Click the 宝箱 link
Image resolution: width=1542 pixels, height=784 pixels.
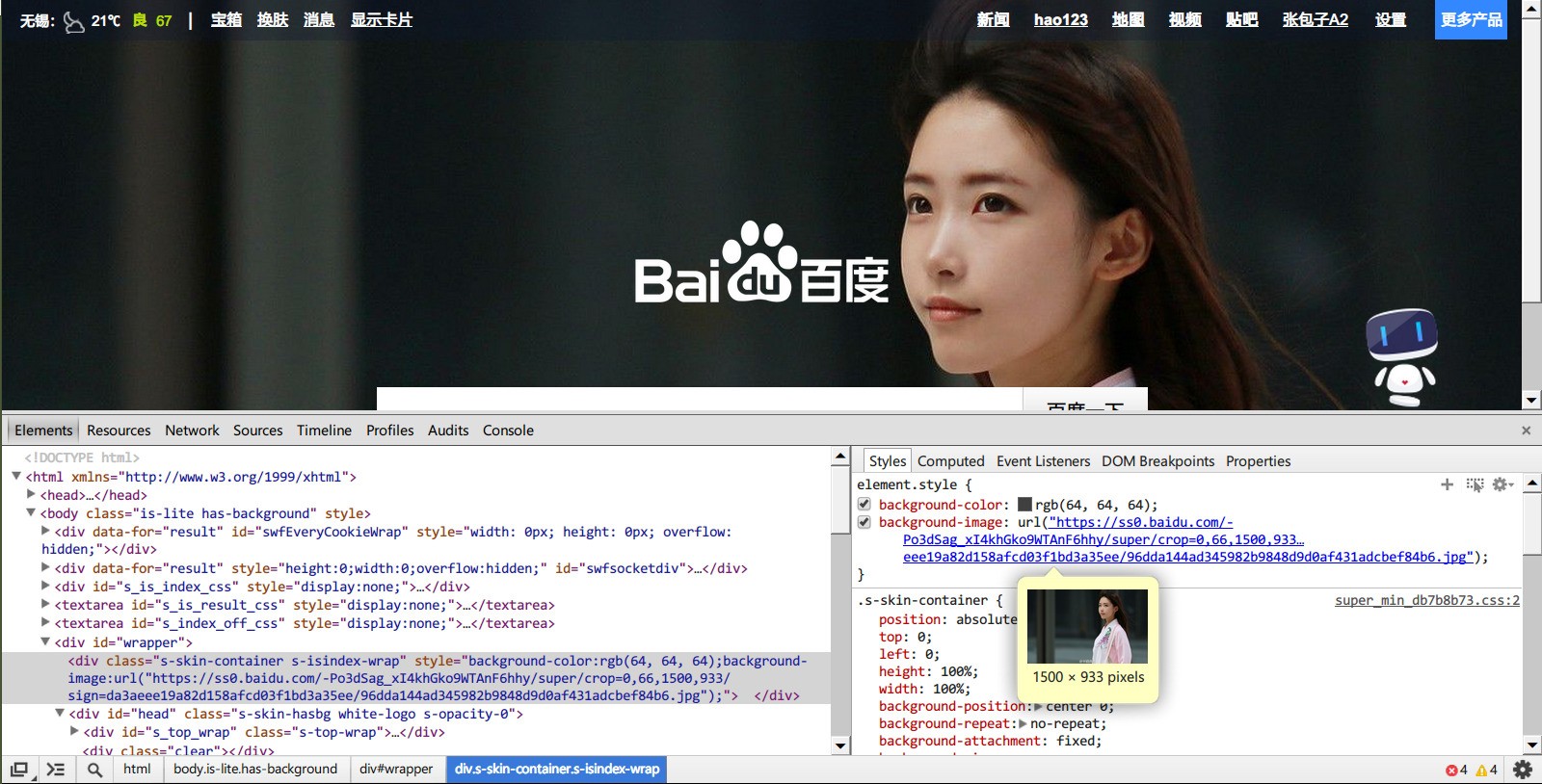coord(226,19)
